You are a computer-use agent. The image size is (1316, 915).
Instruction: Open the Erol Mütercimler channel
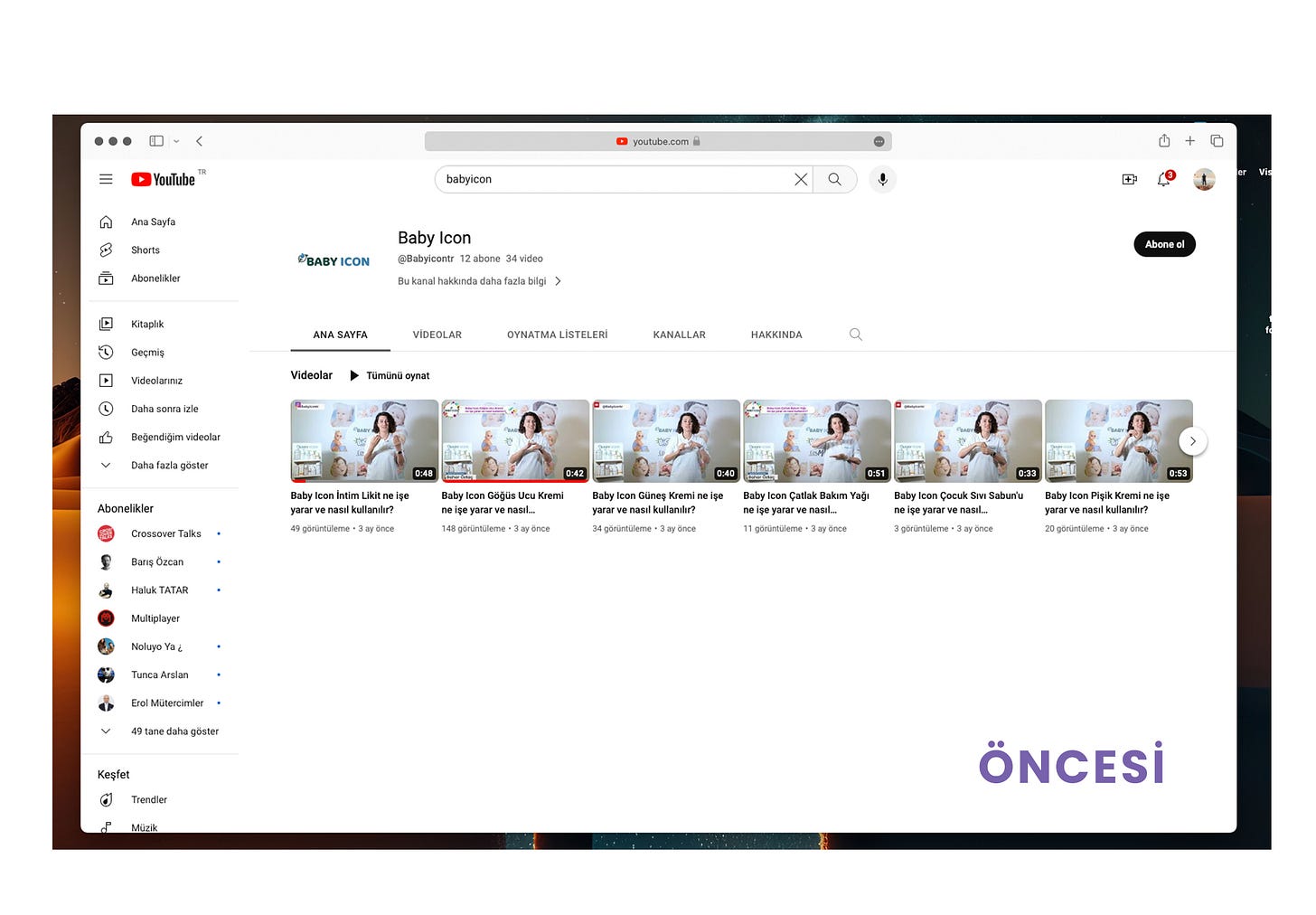click(167, 703)
